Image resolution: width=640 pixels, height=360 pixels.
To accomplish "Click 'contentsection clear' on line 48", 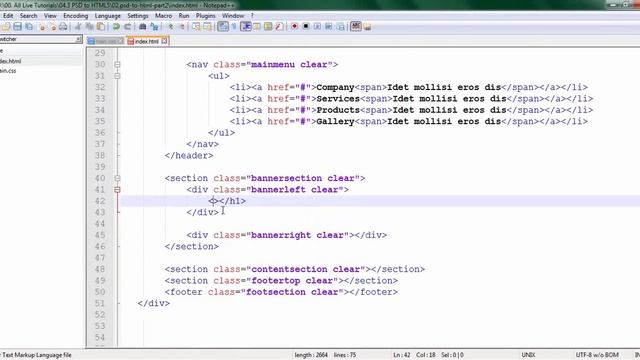I will [x=306, y=269].
